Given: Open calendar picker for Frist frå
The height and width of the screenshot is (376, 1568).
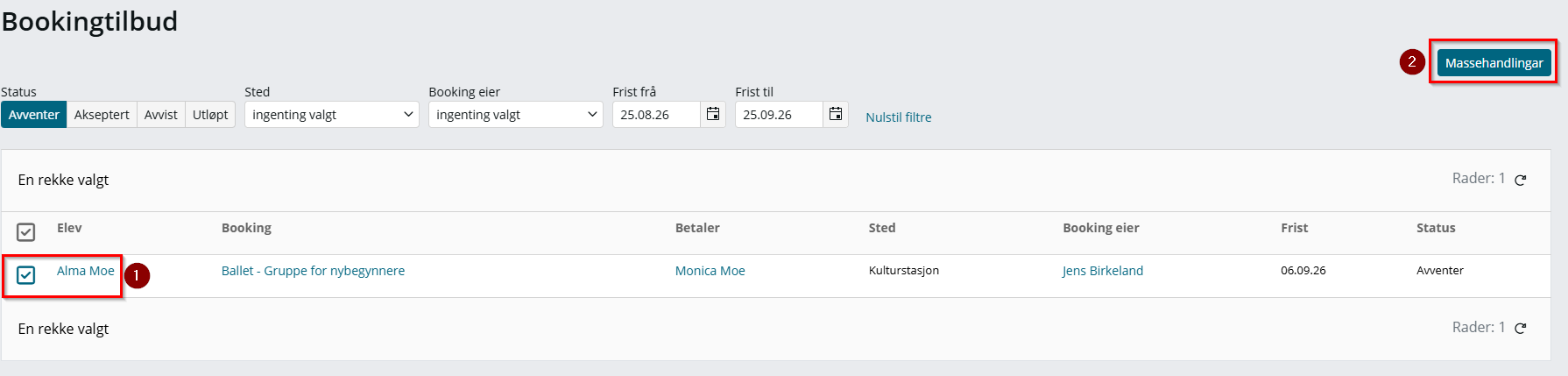Looking at the screenshot, I should coord(713,115).
